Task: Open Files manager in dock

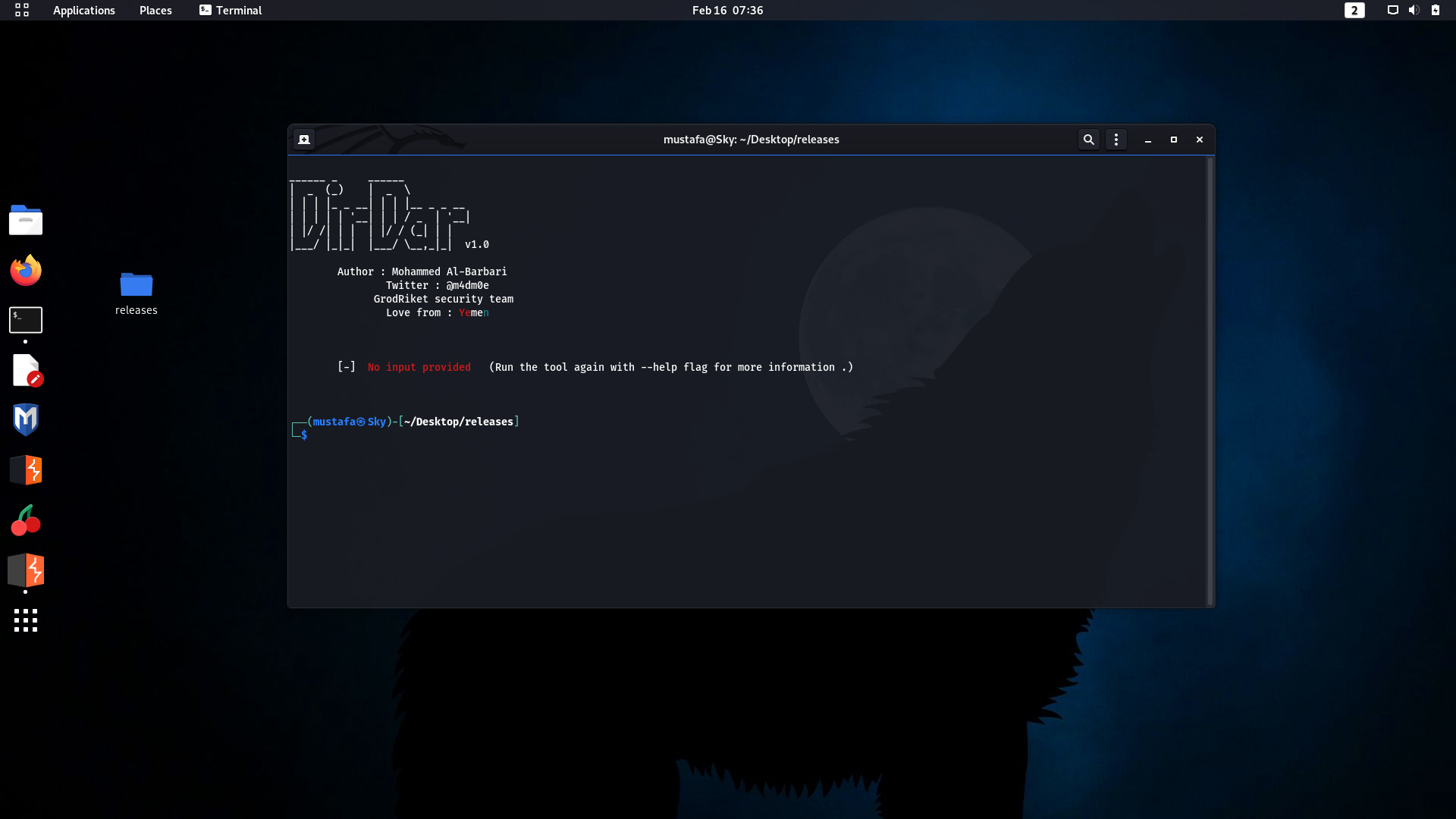Action: [26, 221]
